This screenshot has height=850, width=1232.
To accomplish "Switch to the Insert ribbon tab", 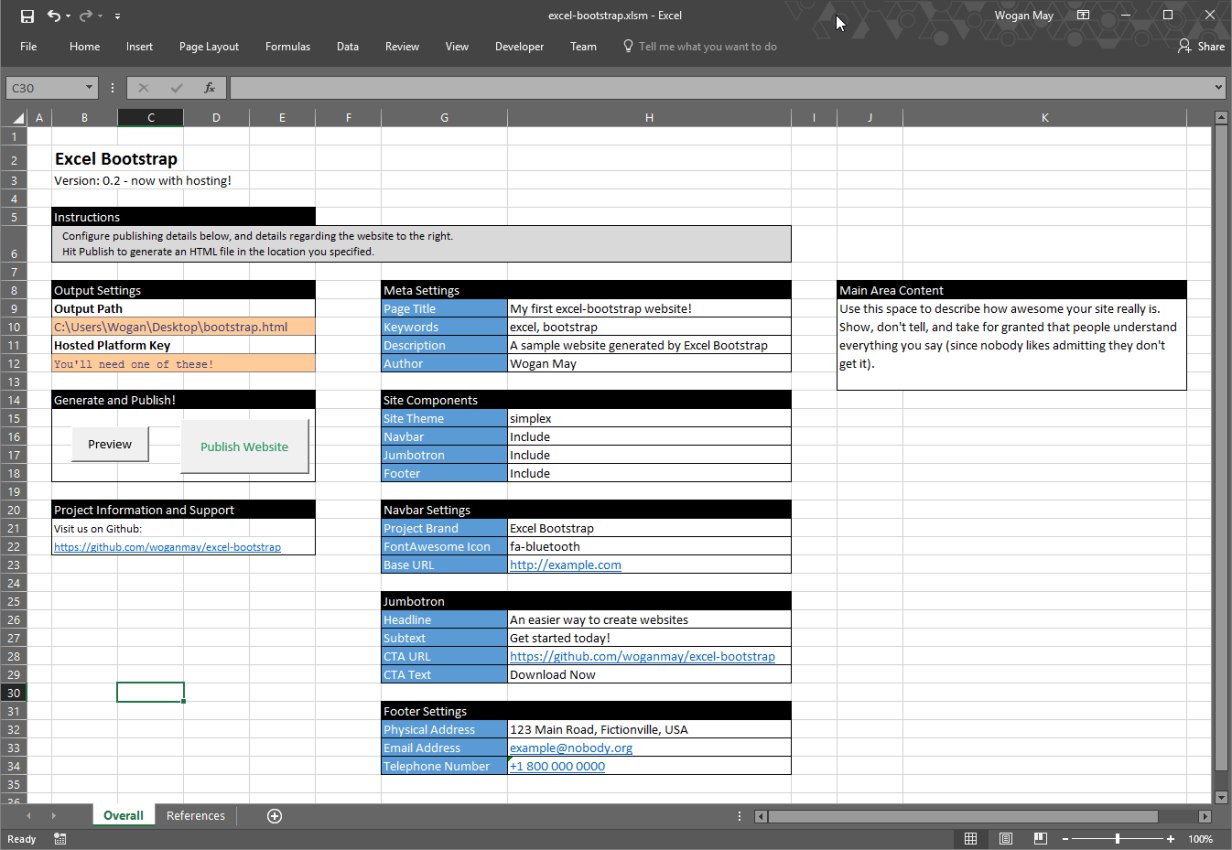I will pyautogui.click(x=139, y=46).
